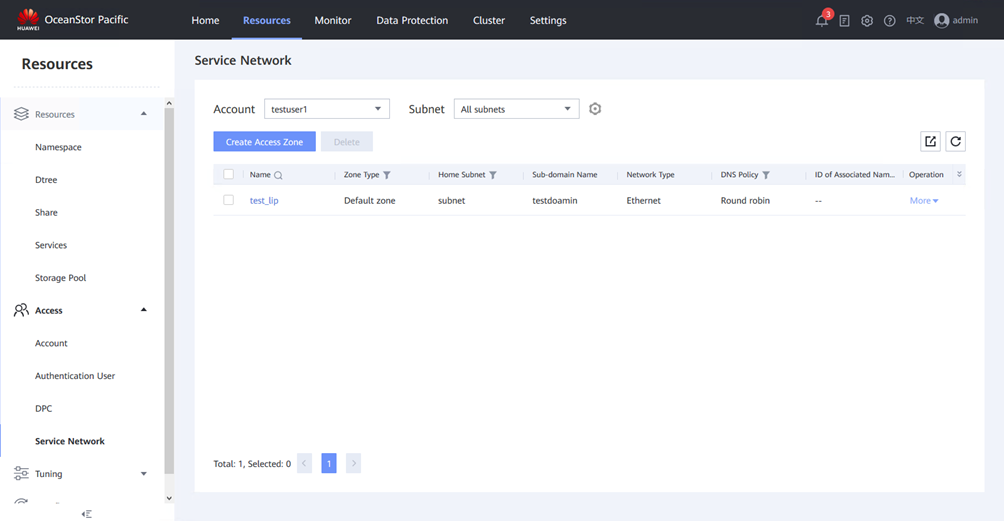Filter by Zone Type column icon
1004x521 pixels.
point(387,175)
